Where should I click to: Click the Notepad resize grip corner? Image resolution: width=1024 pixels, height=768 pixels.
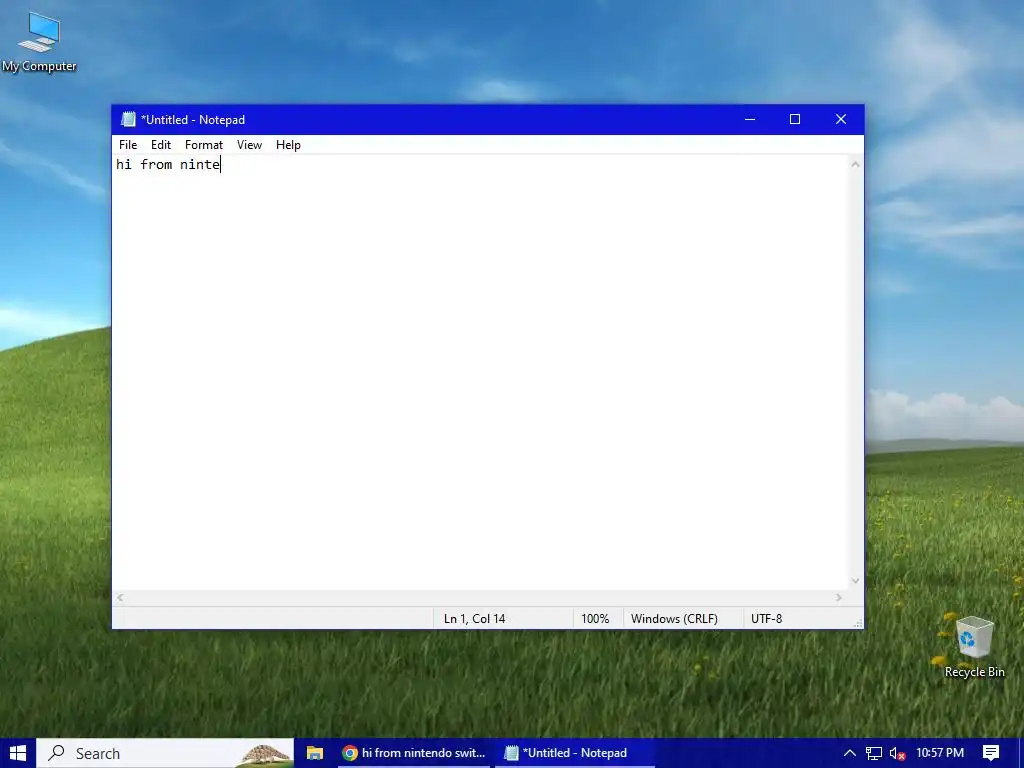click(x=857, y=622)
